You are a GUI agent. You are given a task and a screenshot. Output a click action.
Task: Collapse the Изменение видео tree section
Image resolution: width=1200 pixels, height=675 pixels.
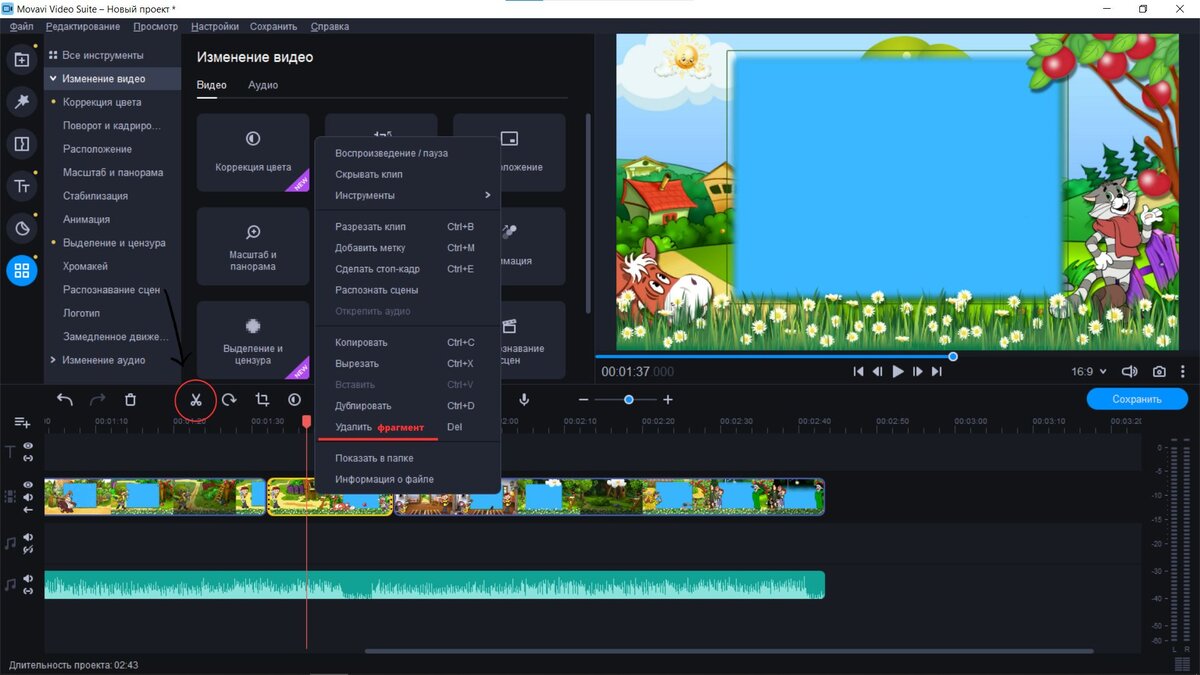point(53,79)
